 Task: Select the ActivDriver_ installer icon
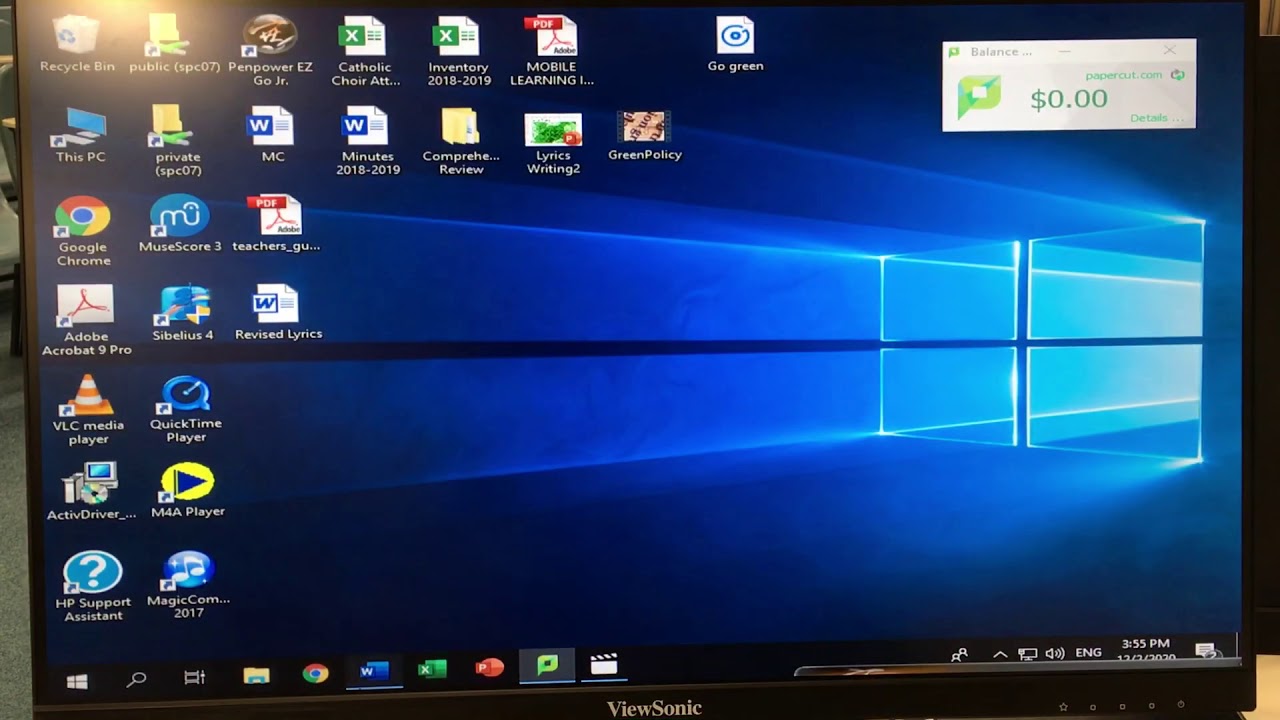tap(91, 491)
